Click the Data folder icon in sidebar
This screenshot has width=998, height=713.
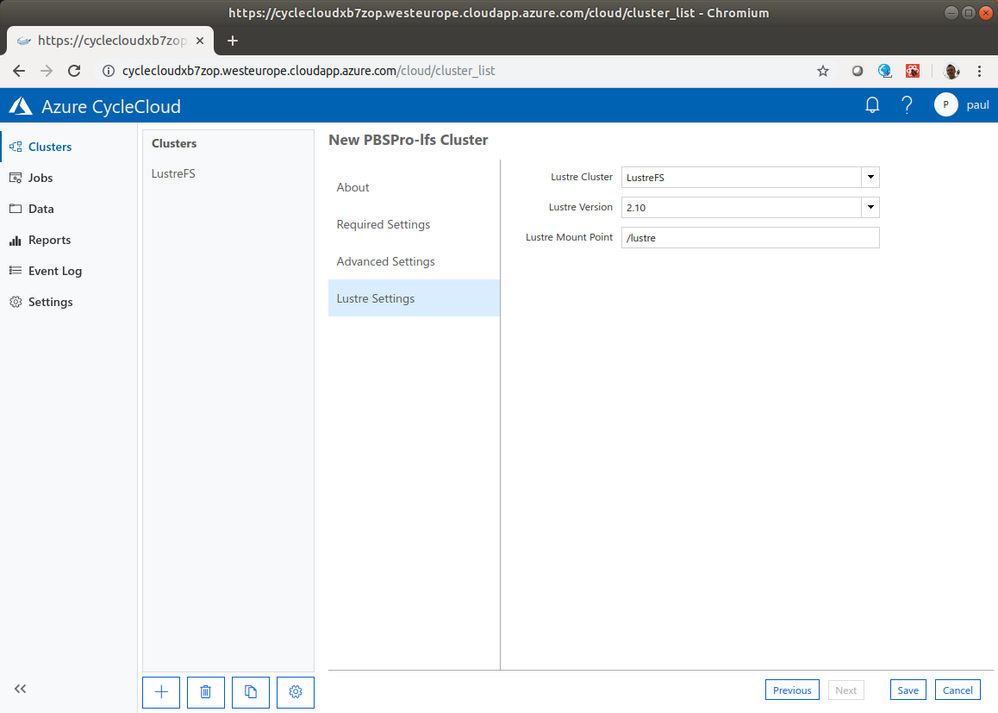point(15,209)
